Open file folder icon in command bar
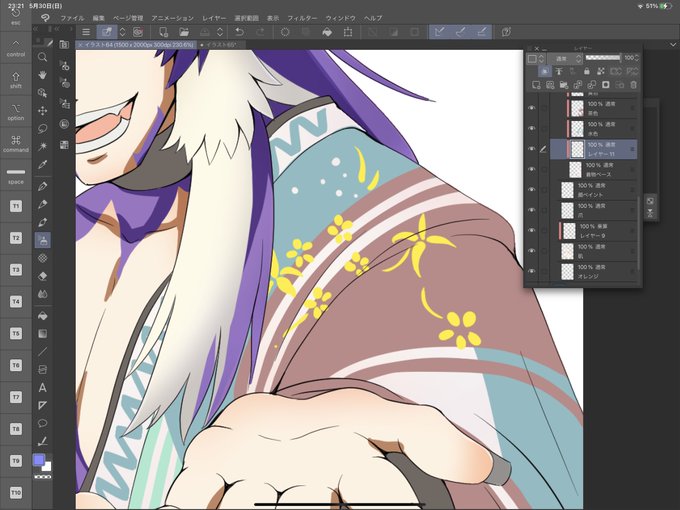The height and width of the screenshot is (510, 680). tap(184, 32)
